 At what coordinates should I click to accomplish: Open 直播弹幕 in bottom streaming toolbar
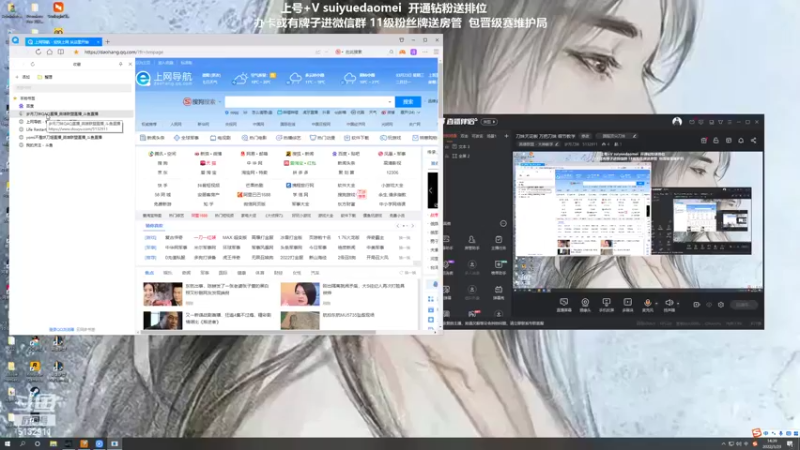pos(563,305)
